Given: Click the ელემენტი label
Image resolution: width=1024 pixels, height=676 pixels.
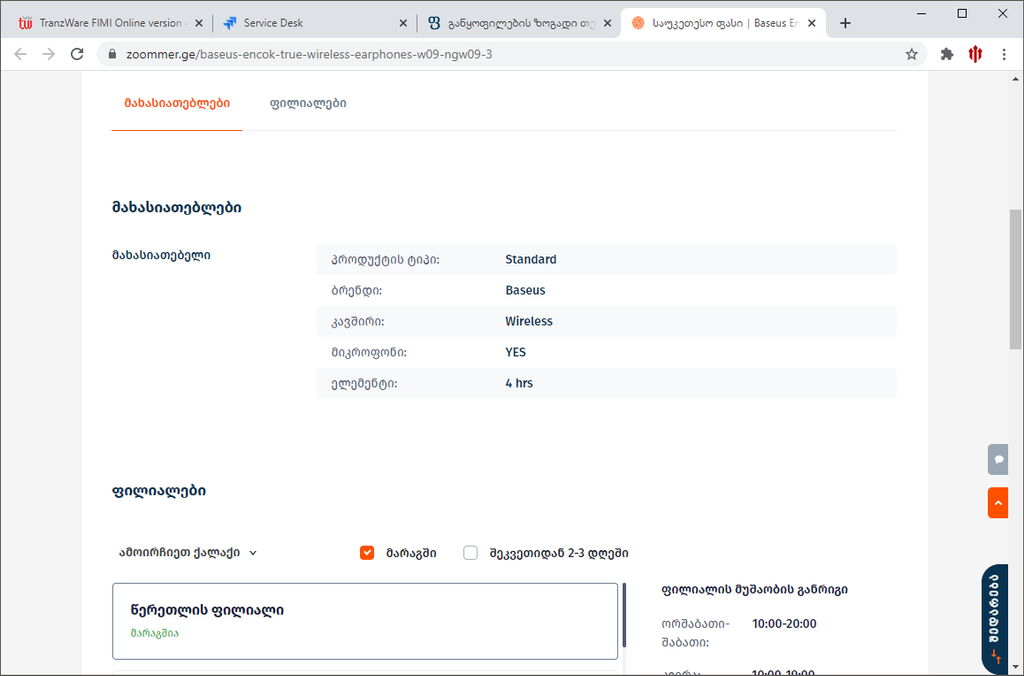Looking at the screenshot, I should pyautogui.click(x=364, y=383).
